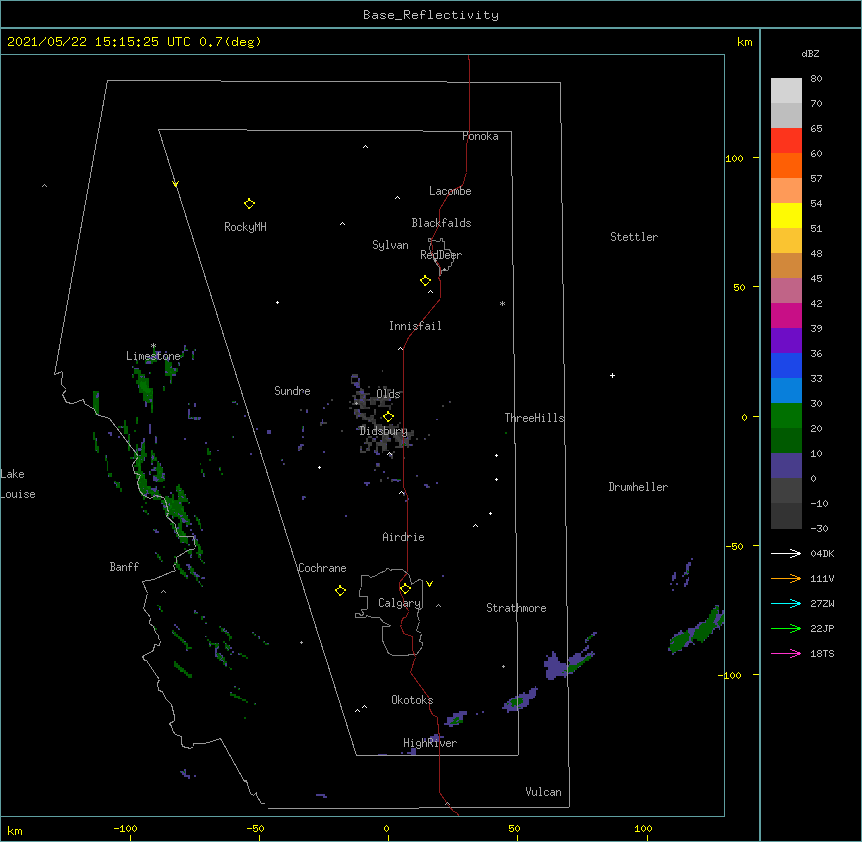
Task: Click the Drumheller town label
Action: click(638, 487)
